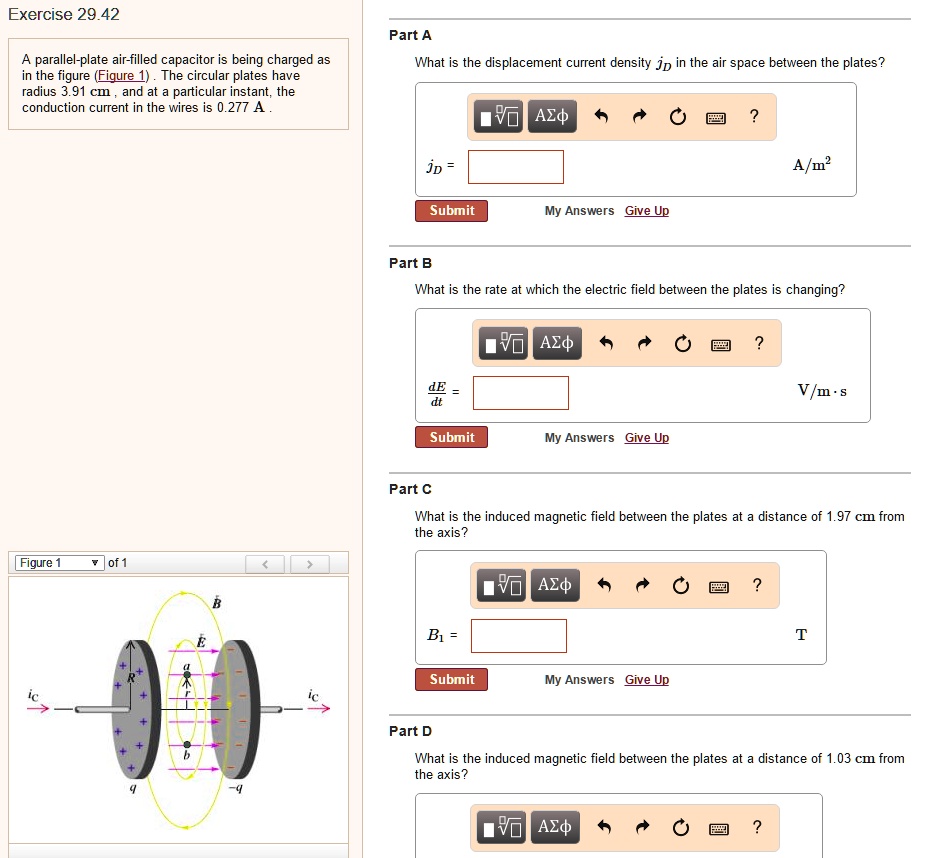Viewport: 925px width, 858px height.
Task: Submit the answer for Part C
Action: (x=451, y=679)
